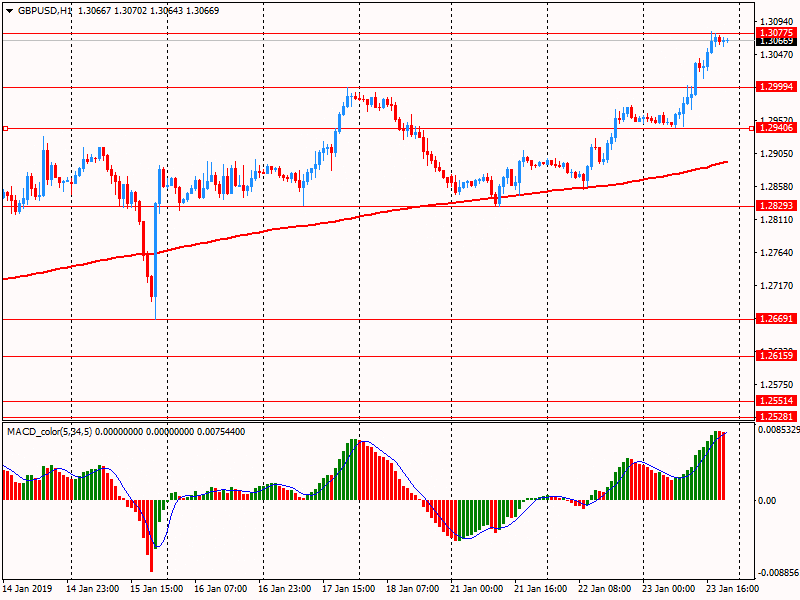Click the 1.26691 support level label
Viewport: 800px width, 600px height.
tap(776, 319)
